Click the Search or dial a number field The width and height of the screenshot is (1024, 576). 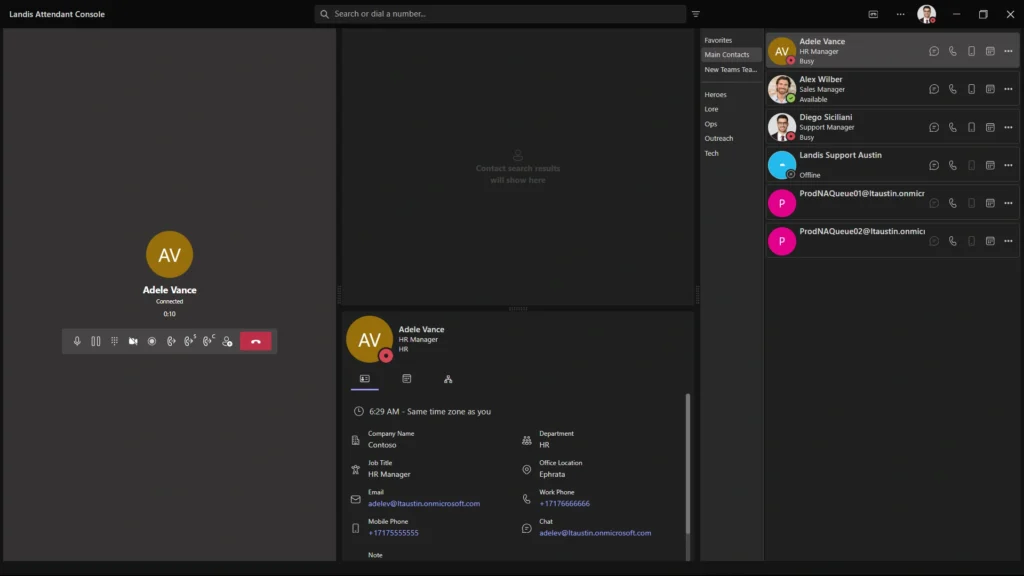pyautogui.click(x=500, y=14)
